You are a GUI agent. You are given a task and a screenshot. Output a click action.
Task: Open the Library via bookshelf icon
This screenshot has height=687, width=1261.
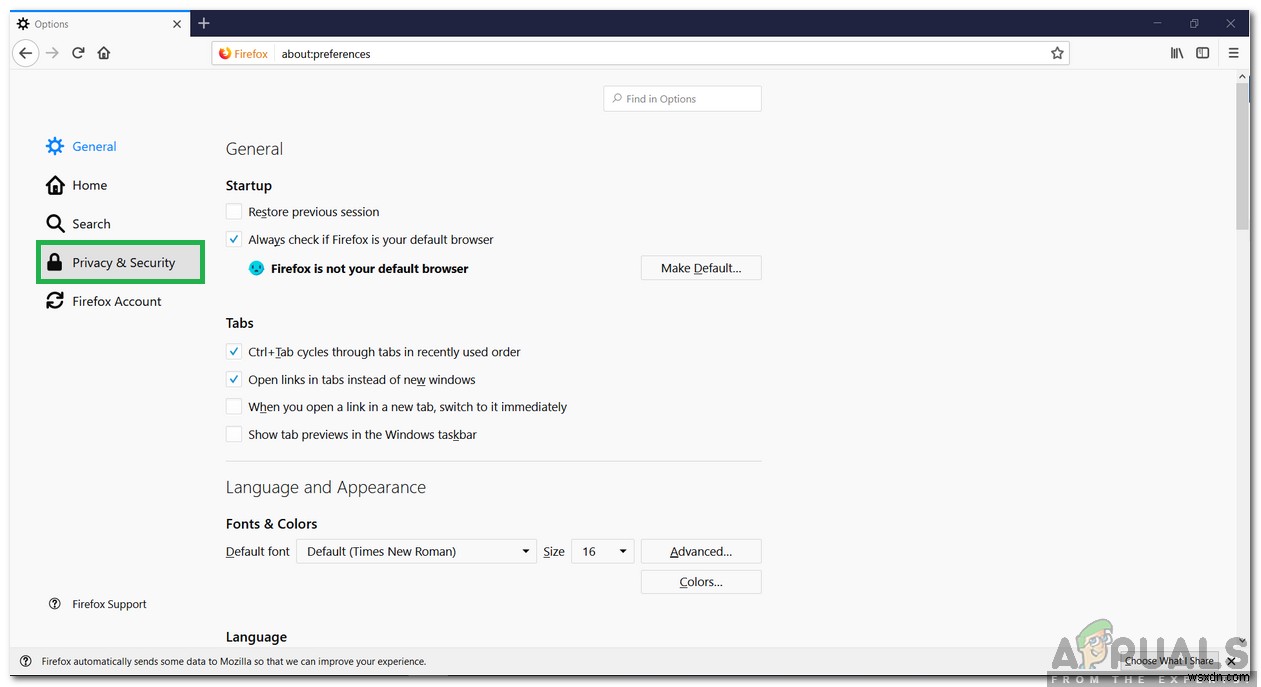1177,53
